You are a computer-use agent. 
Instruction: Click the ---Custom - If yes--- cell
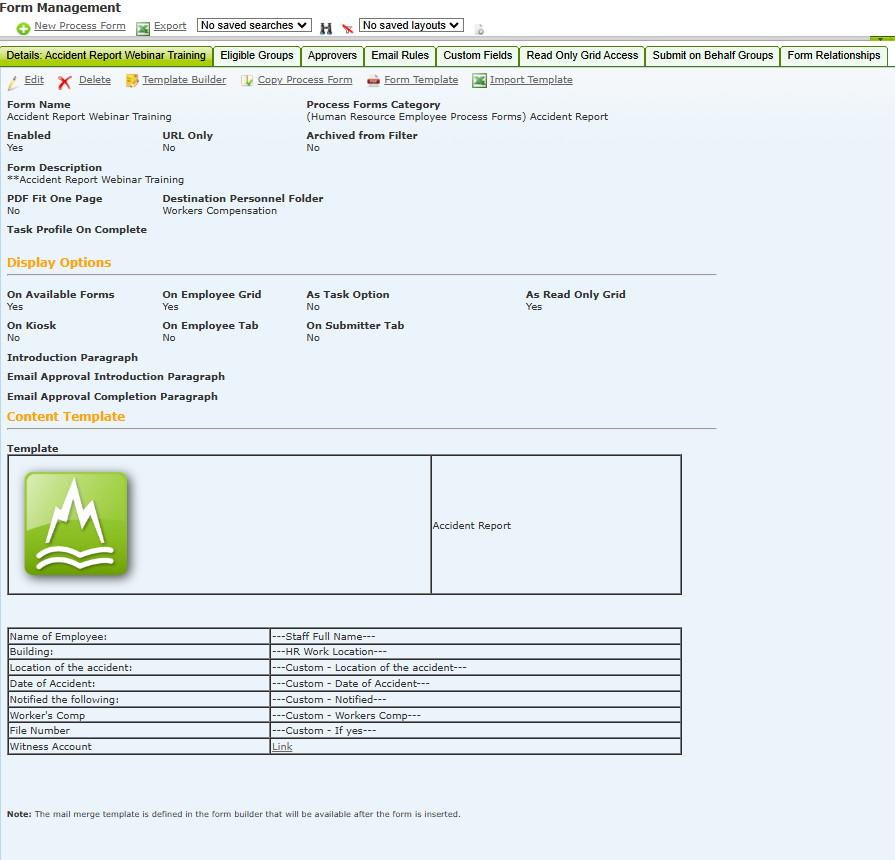click(475, 730)
